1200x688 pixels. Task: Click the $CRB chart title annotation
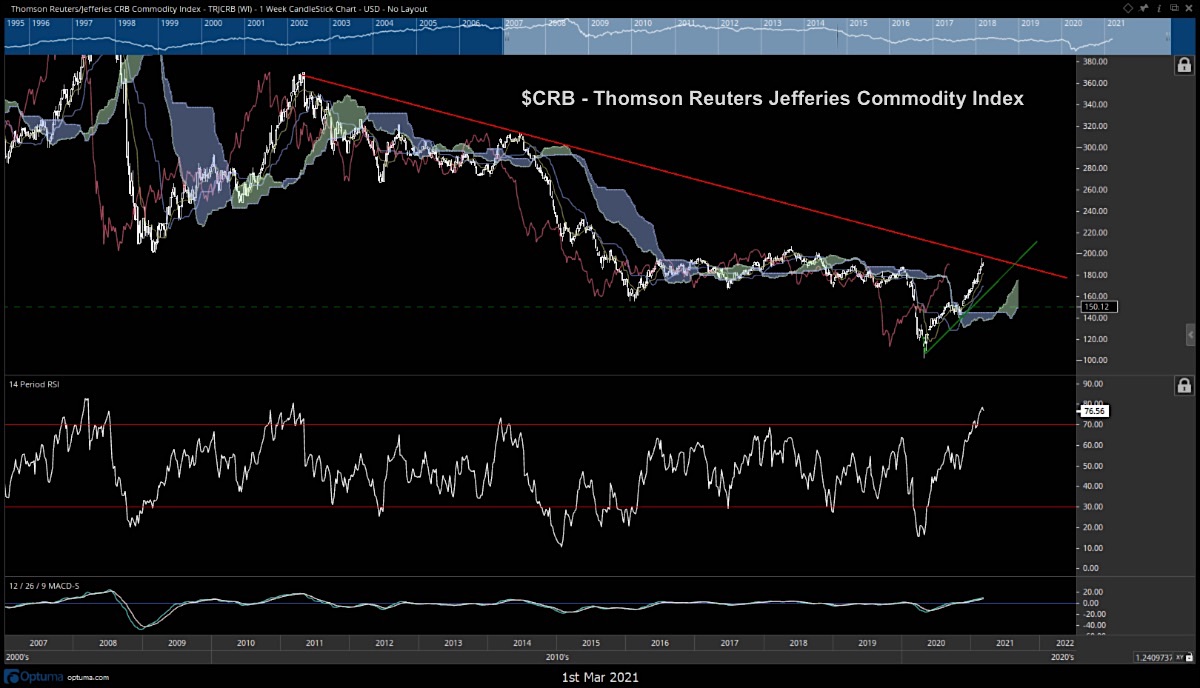tap(772, 99)
